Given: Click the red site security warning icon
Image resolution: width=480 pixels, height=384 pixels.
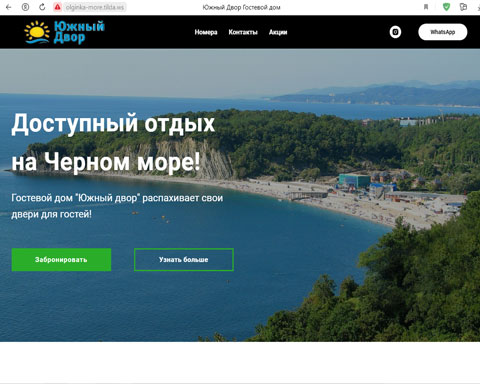Looking at the screenshot, I should [x=57, y=7].
